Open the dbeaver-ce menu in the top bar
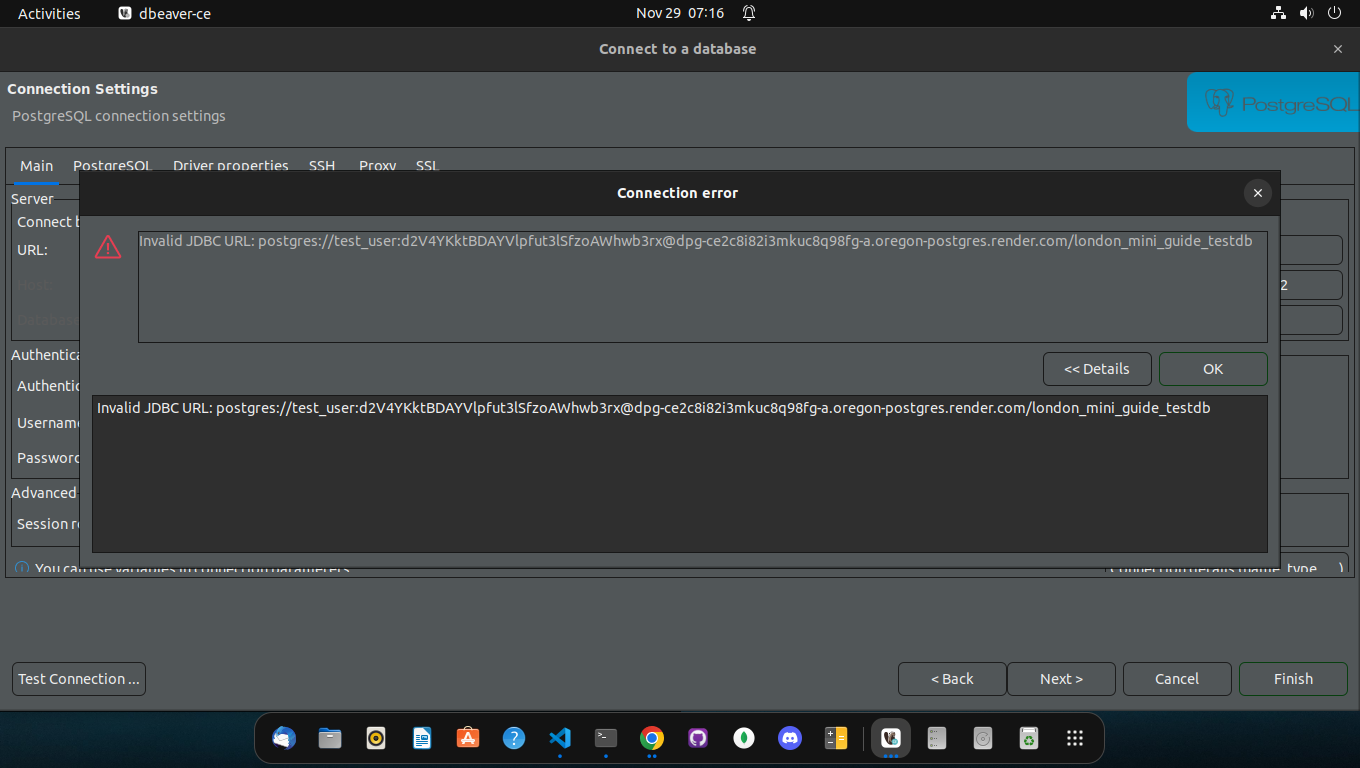 pos(163,13)
